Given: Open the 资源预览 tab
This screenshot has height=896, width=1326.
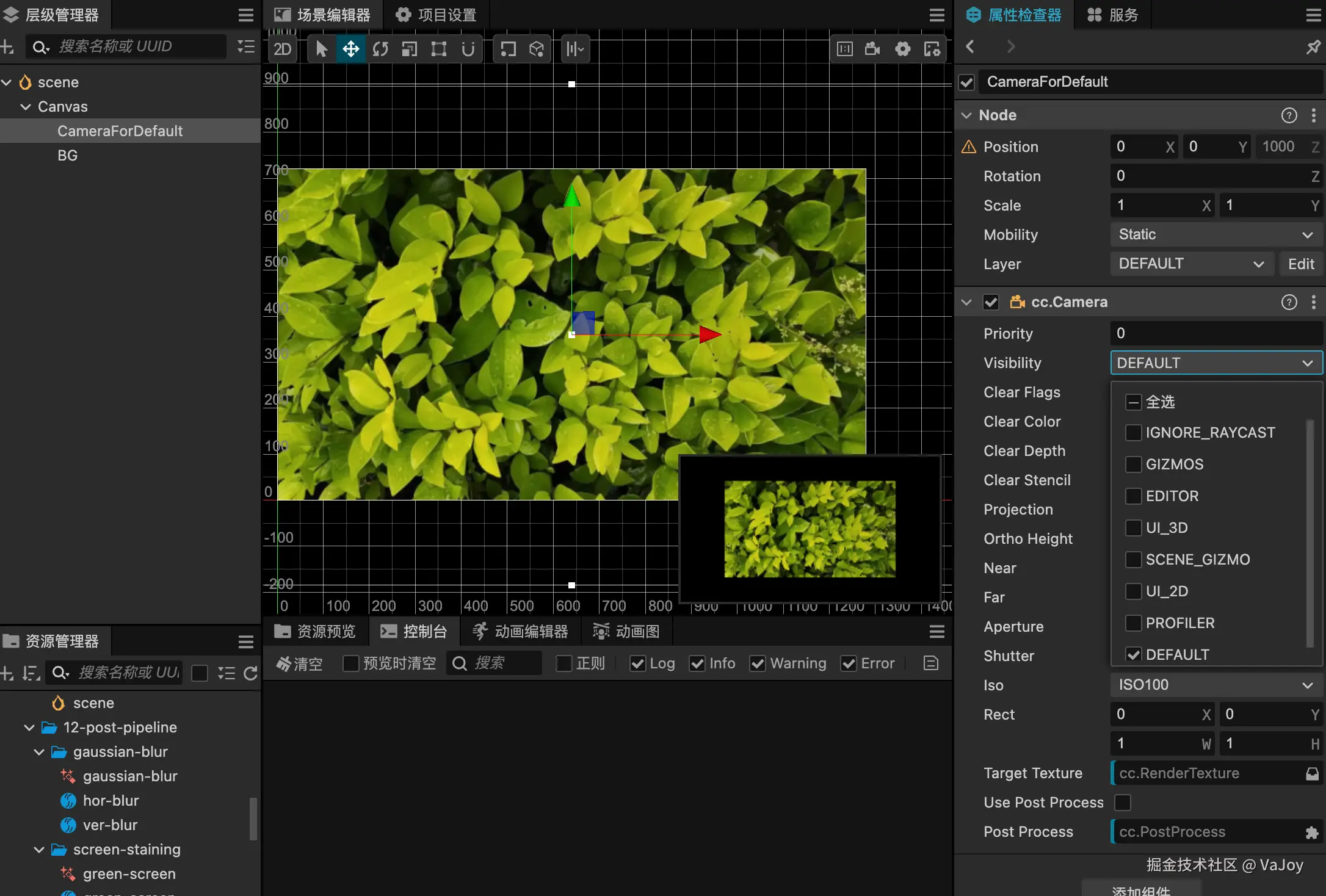Looking at the screenshot, I should 315,631.
